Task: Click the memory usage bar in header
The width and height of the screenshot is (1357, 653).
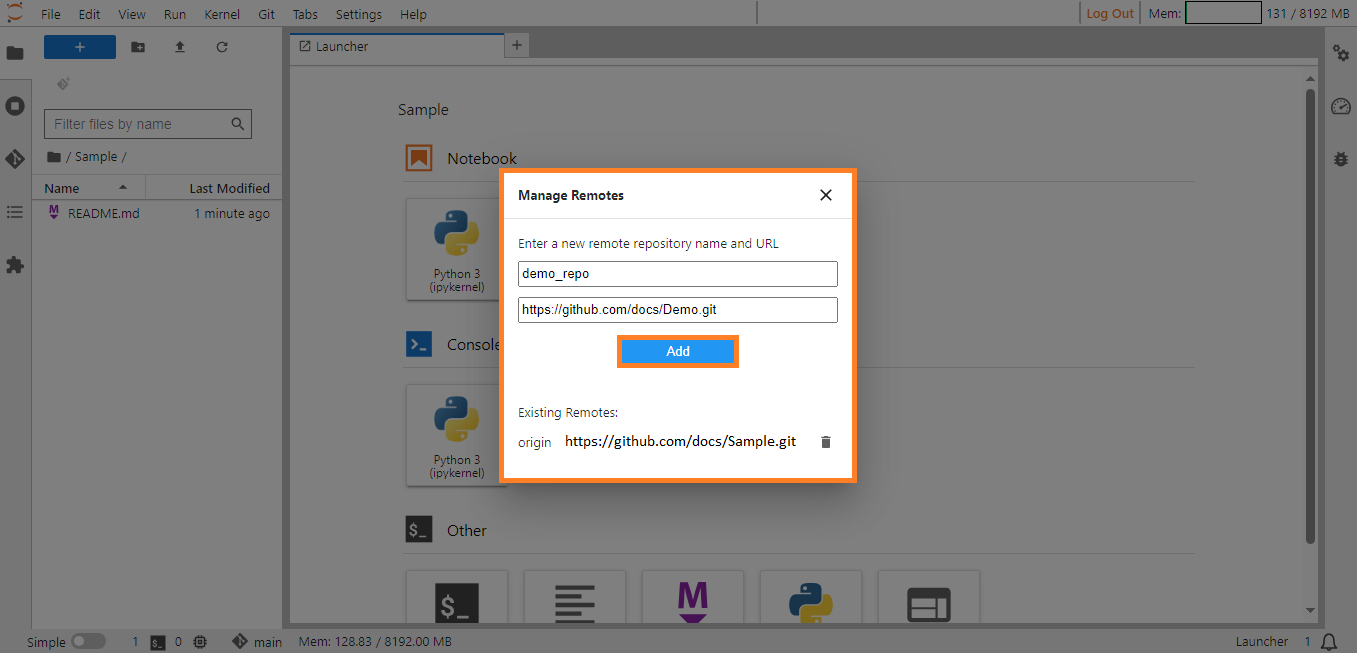Action: point(1223,13)
